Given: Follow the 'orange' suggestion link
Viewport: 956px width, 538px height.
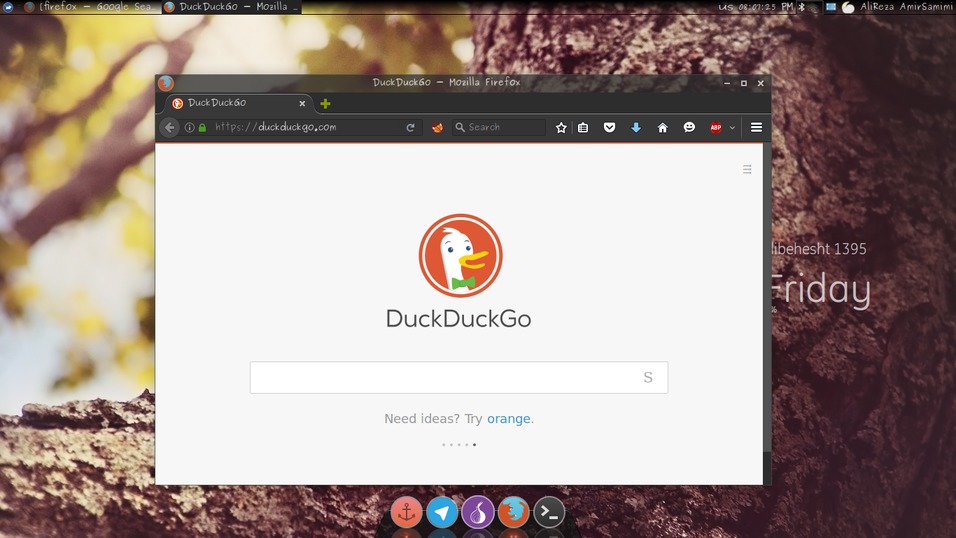Looking at the screenshot, I should coord(508,418).
